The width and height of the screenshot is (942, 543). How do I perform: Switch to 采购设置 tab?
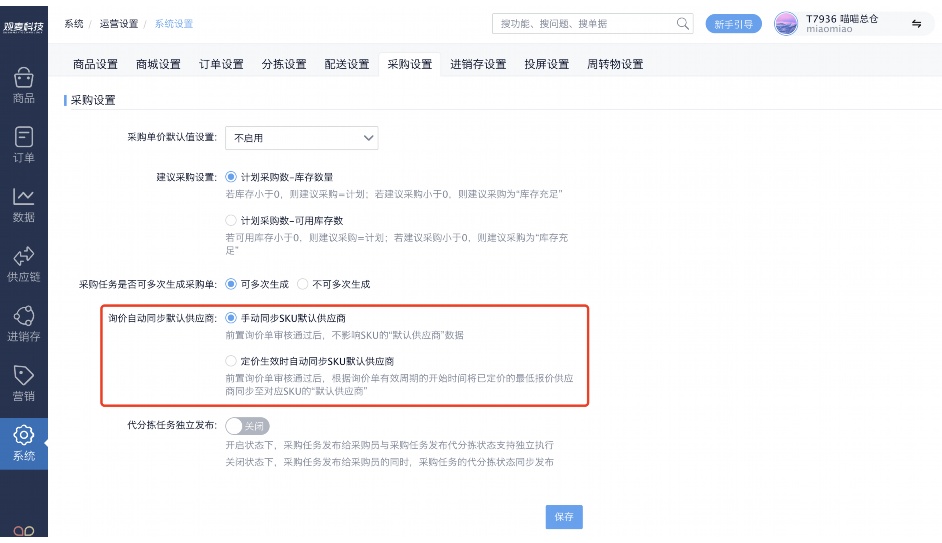pyautogui.click(x=410, y=64)
